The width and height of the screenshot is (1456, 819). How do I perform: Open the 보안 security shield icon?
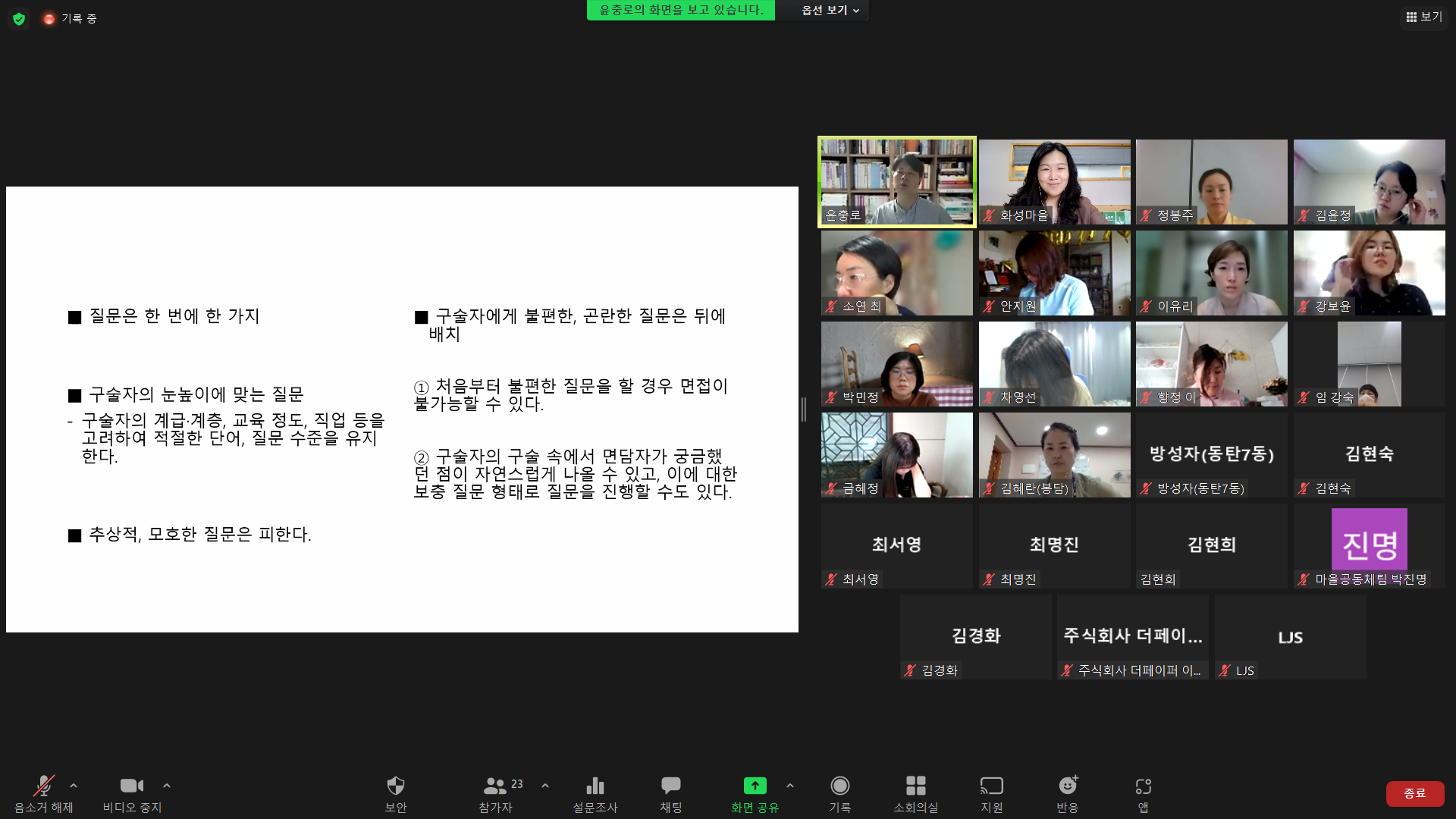[x=396, y=786]
